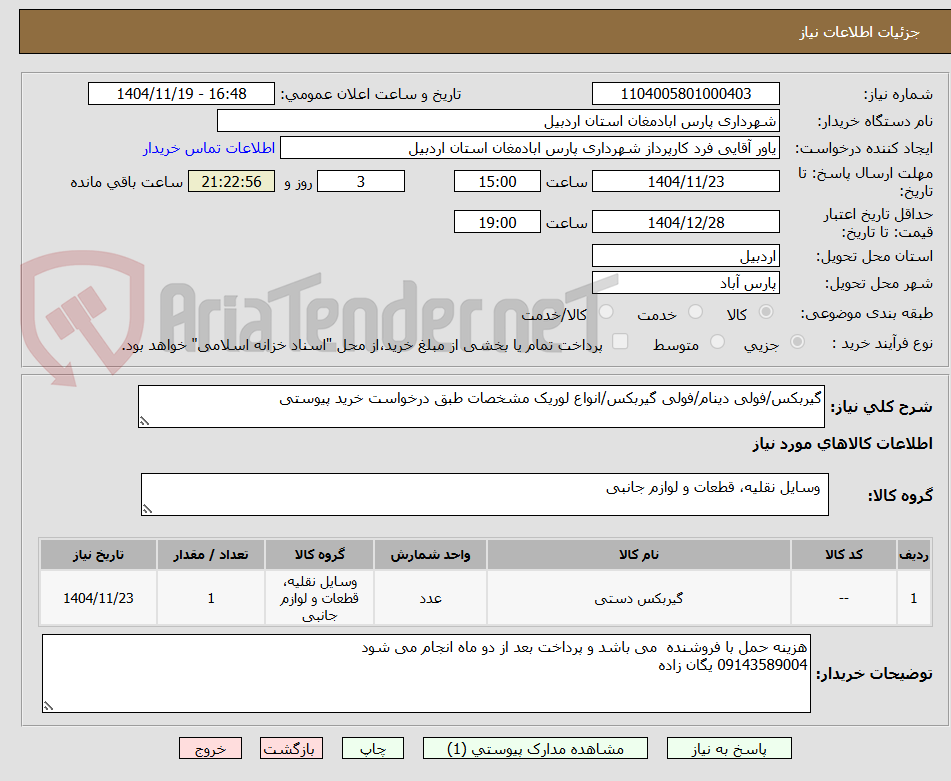Click the price validity date 1404/12/28 field
Viewport: 951px width, 781px height.
coord(685,223)
